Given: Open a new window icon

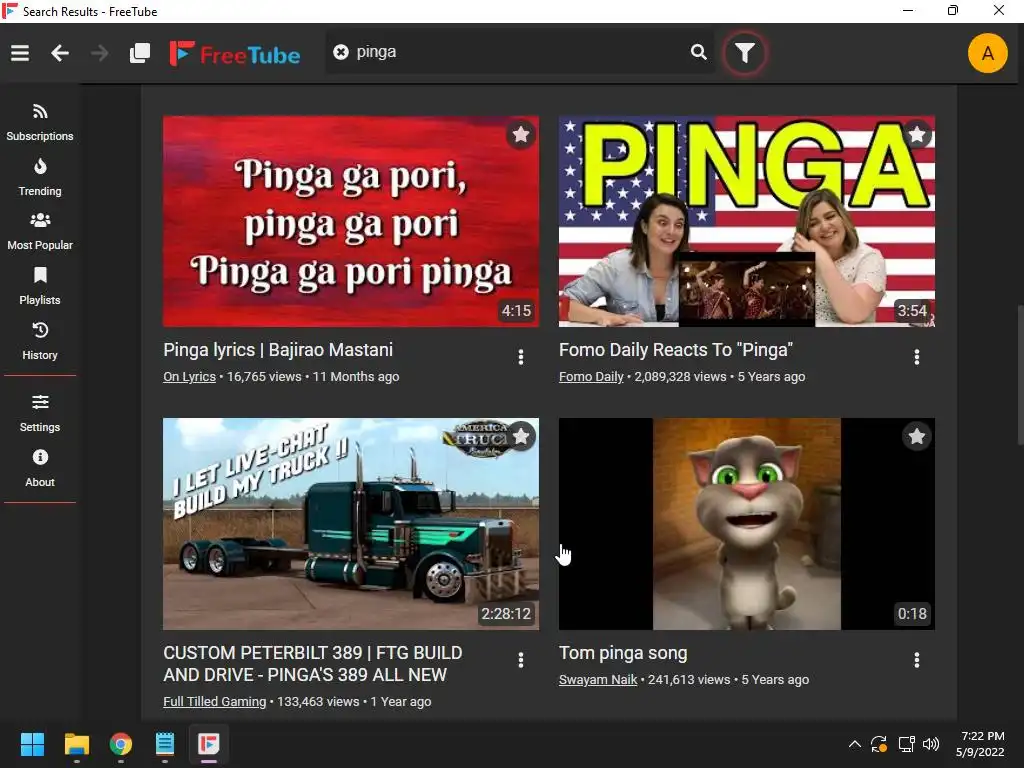Looking at the screenshot, I should point(140,53).
